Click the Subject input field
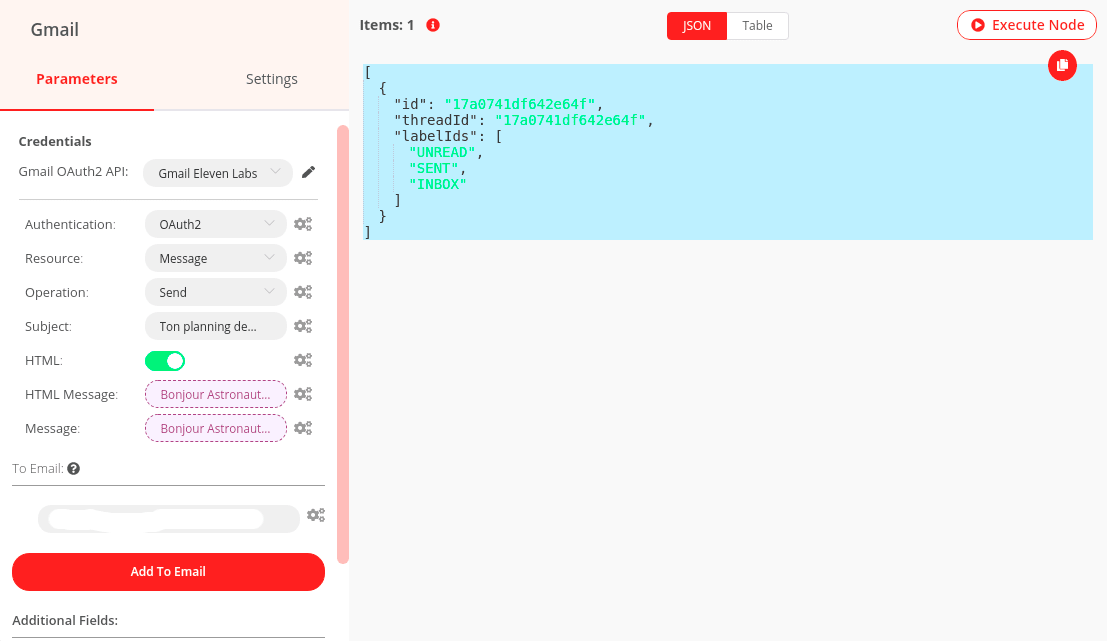Image resolution: width=1107 pixels, height=641 pixels. click(215, 326)
